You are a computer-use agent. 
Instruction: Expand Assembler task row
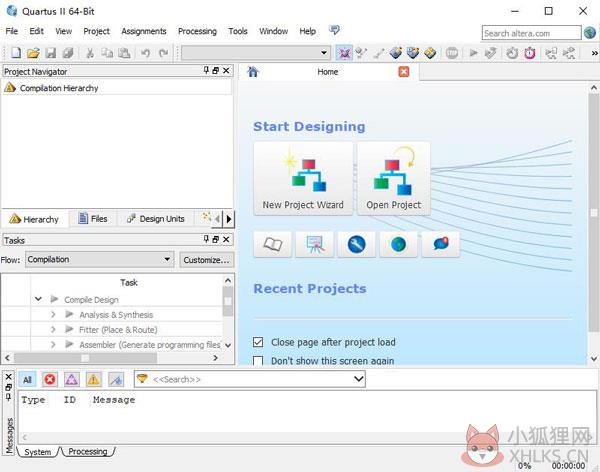click(x=53, y=345)
